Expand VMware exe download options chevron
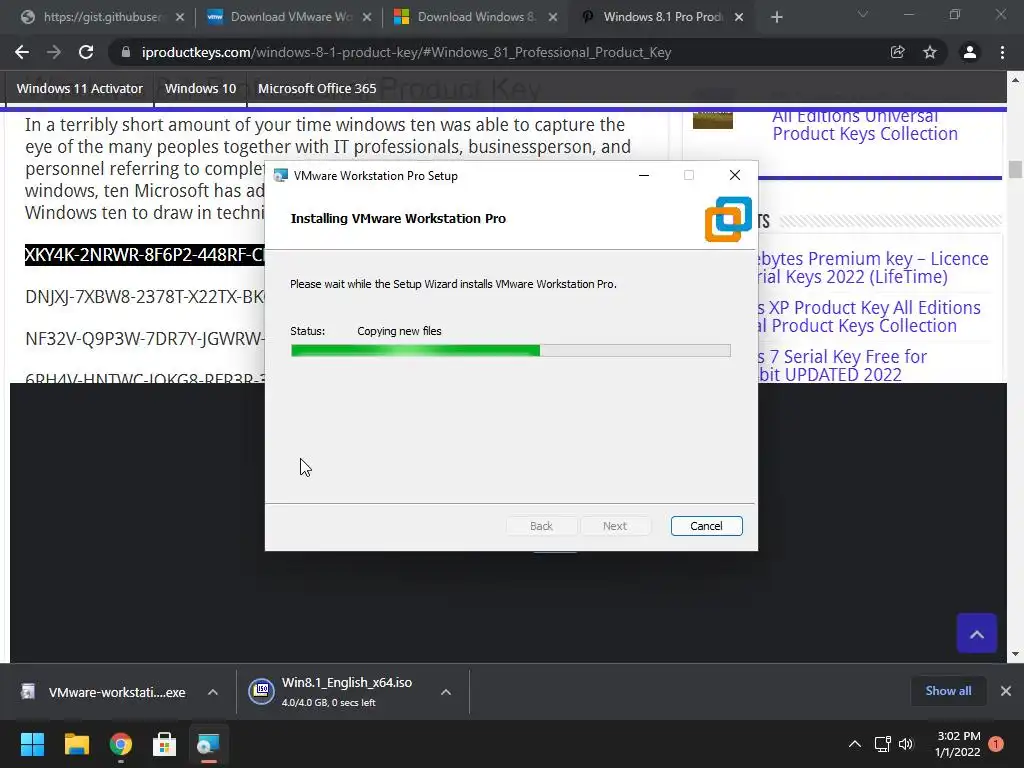Viewport: 1024px width, 768px height. (x=213, y=692)
